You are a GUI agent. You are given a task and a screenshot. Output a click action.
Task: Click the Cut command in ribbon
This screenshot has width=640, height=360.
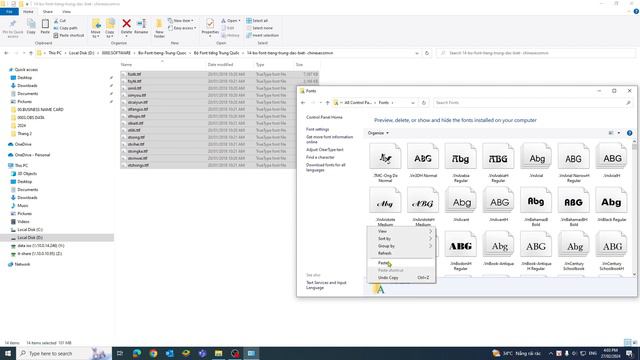[x=60, y=20]
